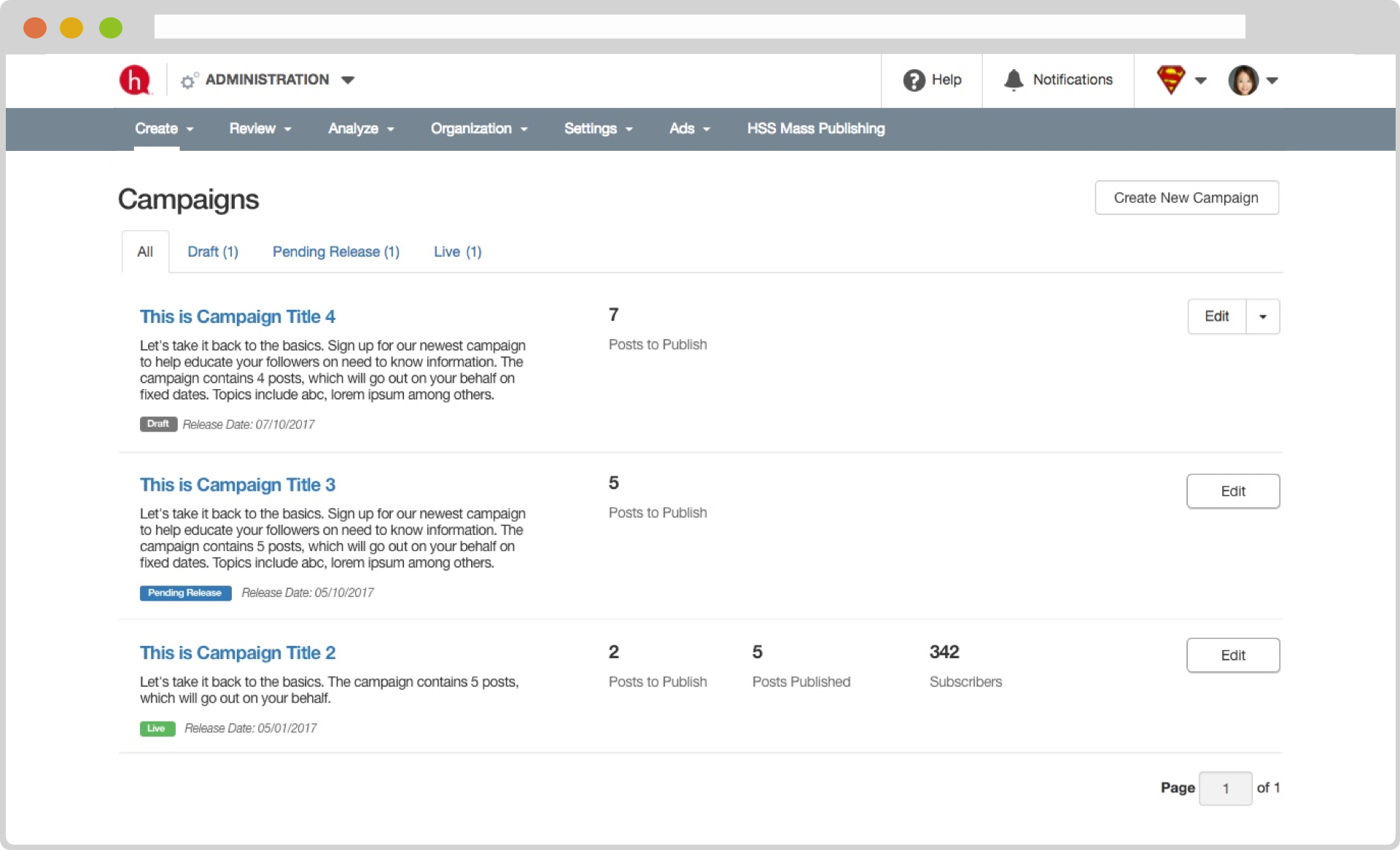
Task: Open the Notifications label
Action: [1073, 79]
